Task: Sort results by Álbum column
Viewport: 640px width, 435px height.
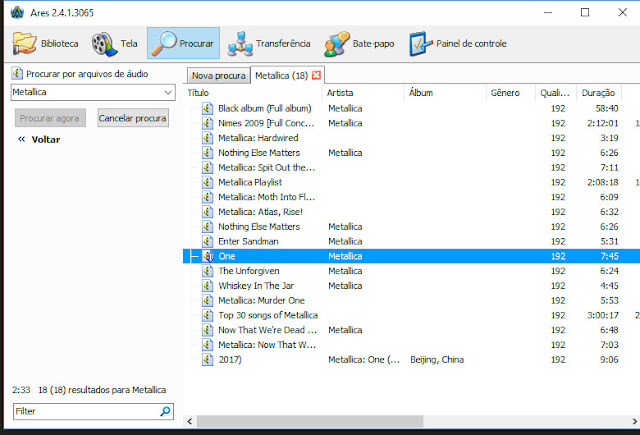Action: (x=445, y=93)
